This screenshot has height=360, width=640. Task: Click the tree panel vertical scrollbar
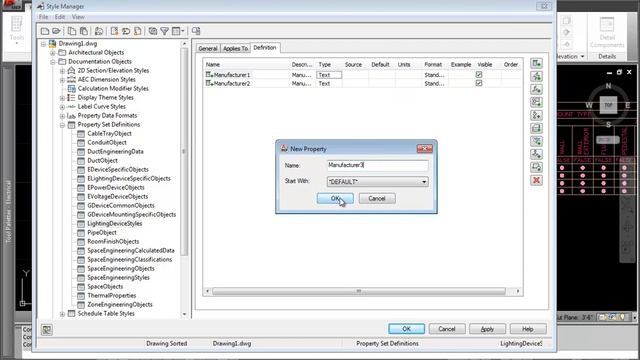tap(184, 151)
